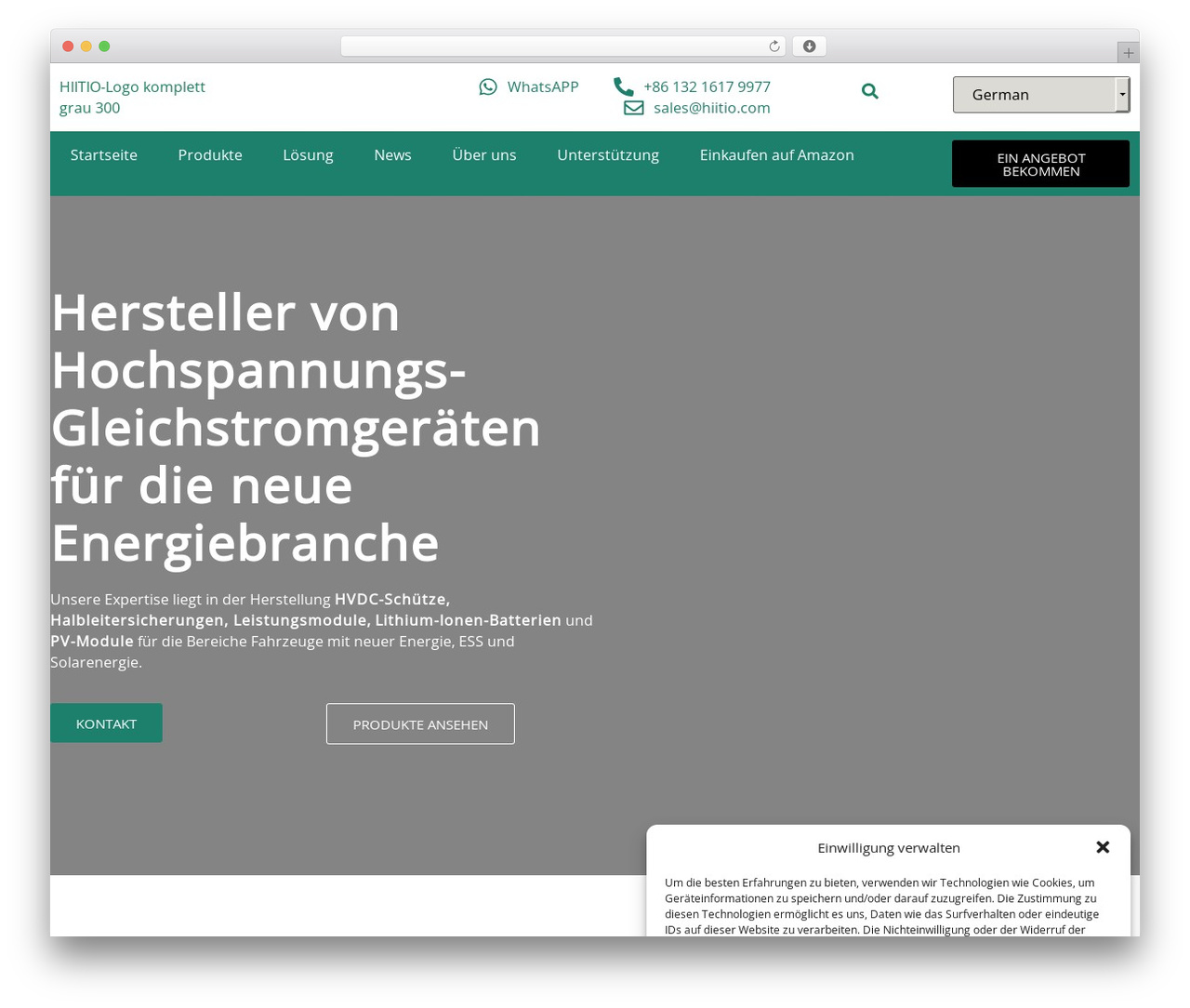Click the yellow minimize window button
This screenshot has width=1190, height=1008.
(x=86, y=46)
